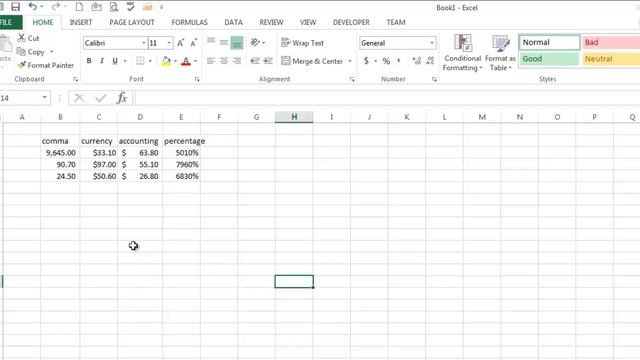Select the Format Painter brush
The image size is (640, 360).
pos(46,65)
